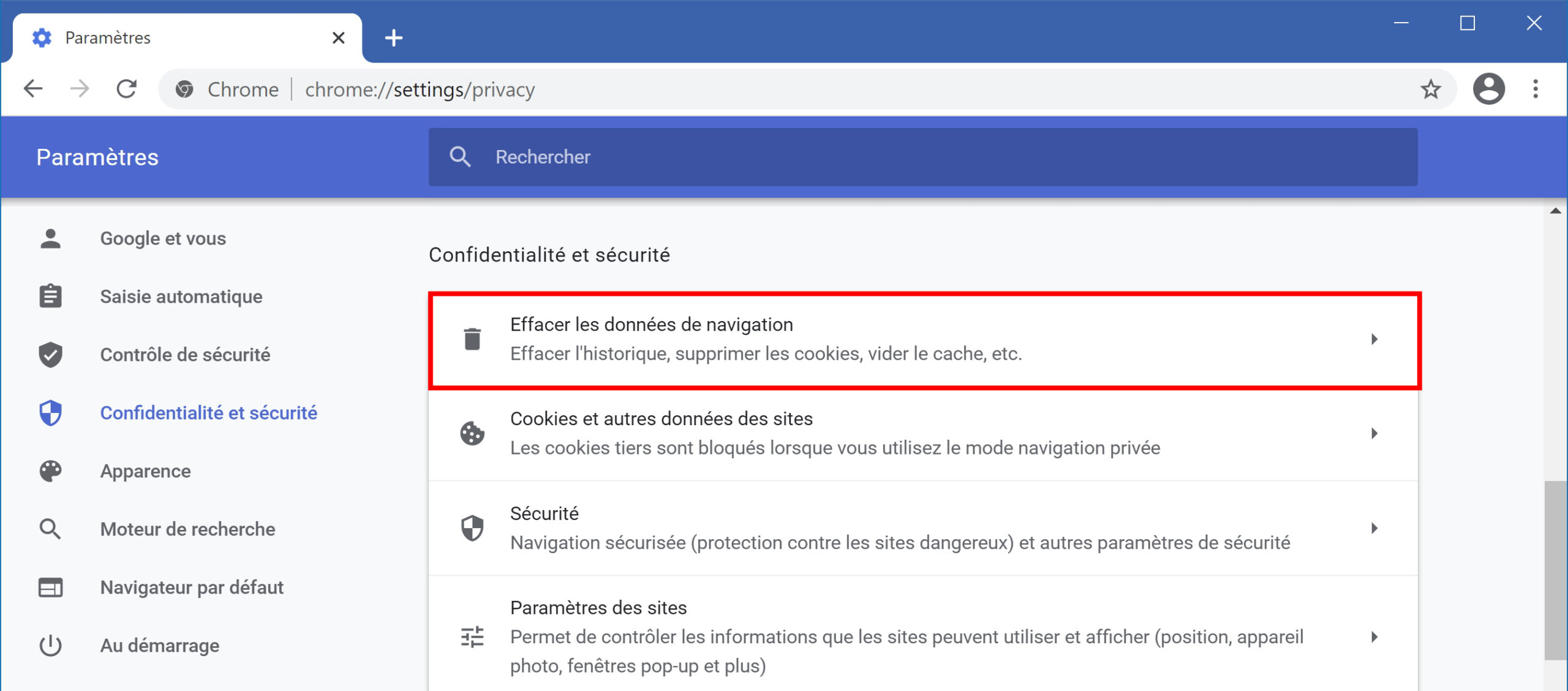Open a new tab with plus button
This screenshot has height=691, width=1568.
pos(394,38)
